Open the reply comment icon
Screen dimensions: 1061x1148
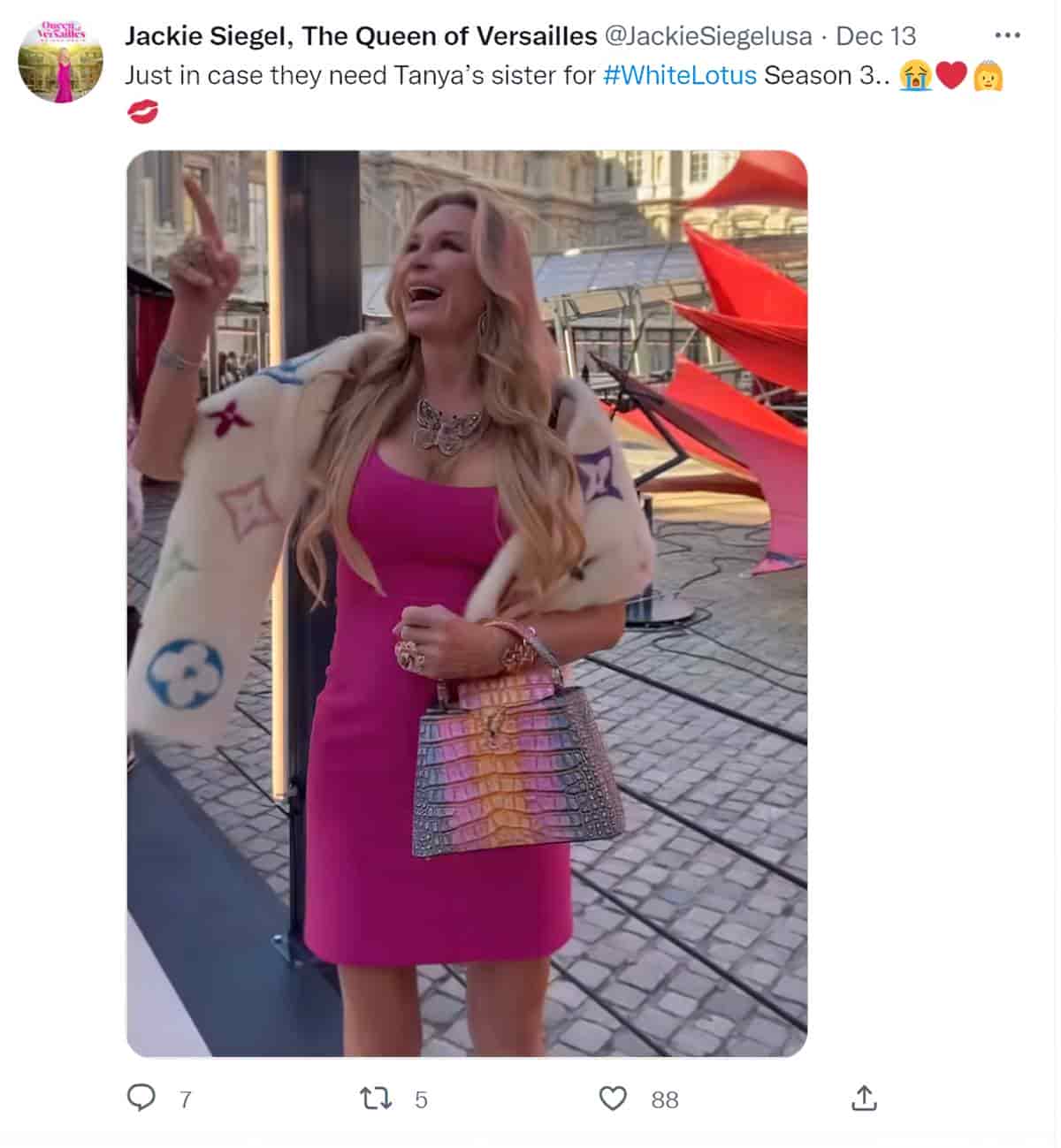tap(141, 1098)
